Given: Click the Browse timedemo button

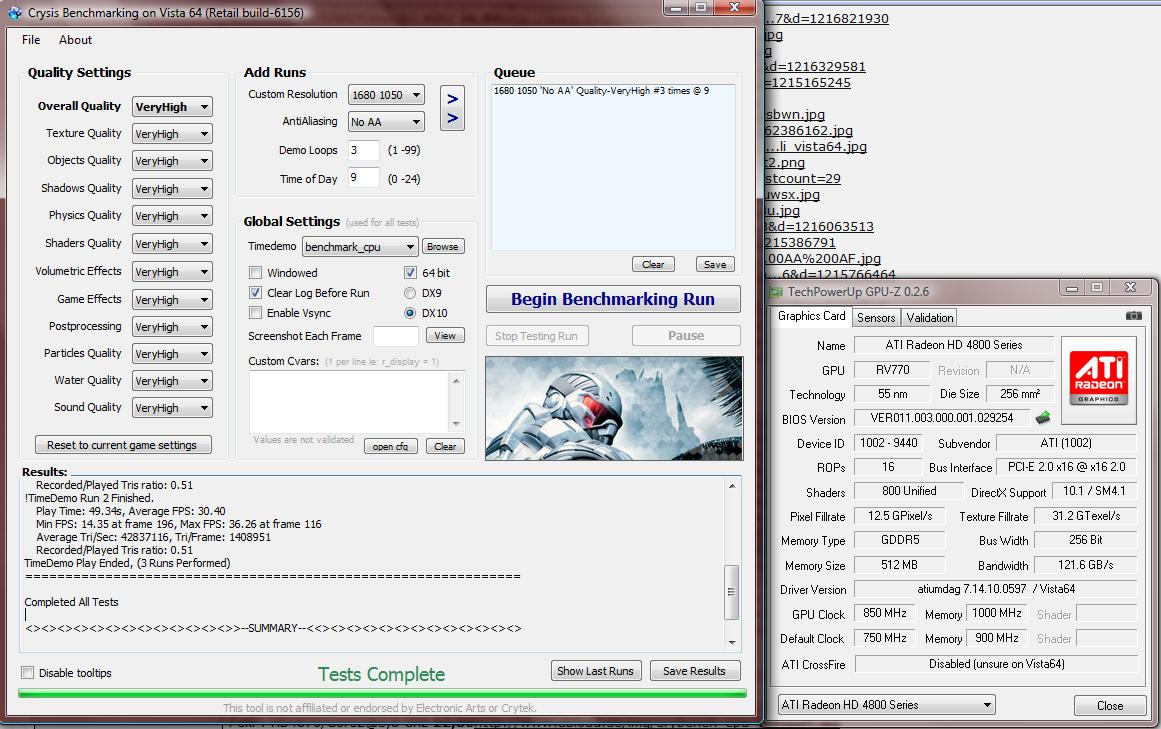Looking at the screenshot, I should (443, 246).
